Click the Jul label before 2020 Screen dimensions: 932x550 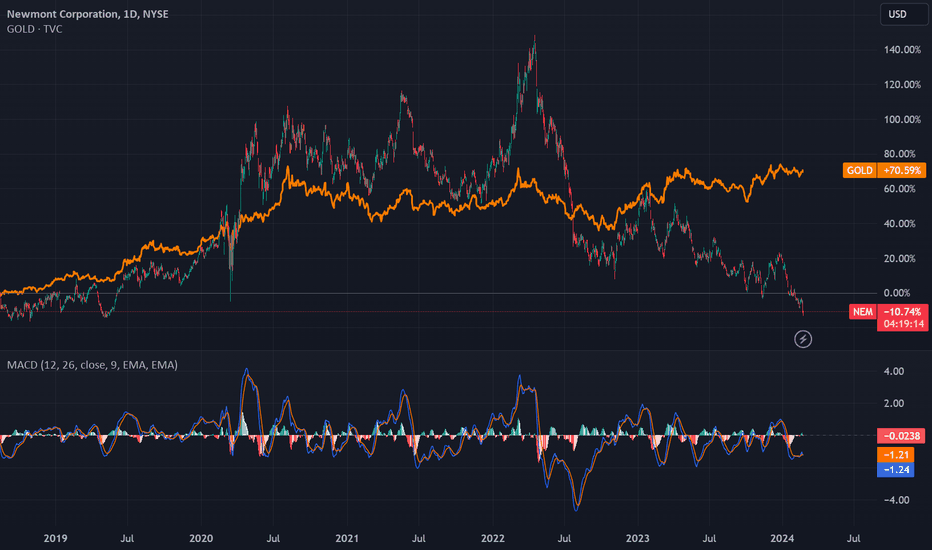[127, 538]
